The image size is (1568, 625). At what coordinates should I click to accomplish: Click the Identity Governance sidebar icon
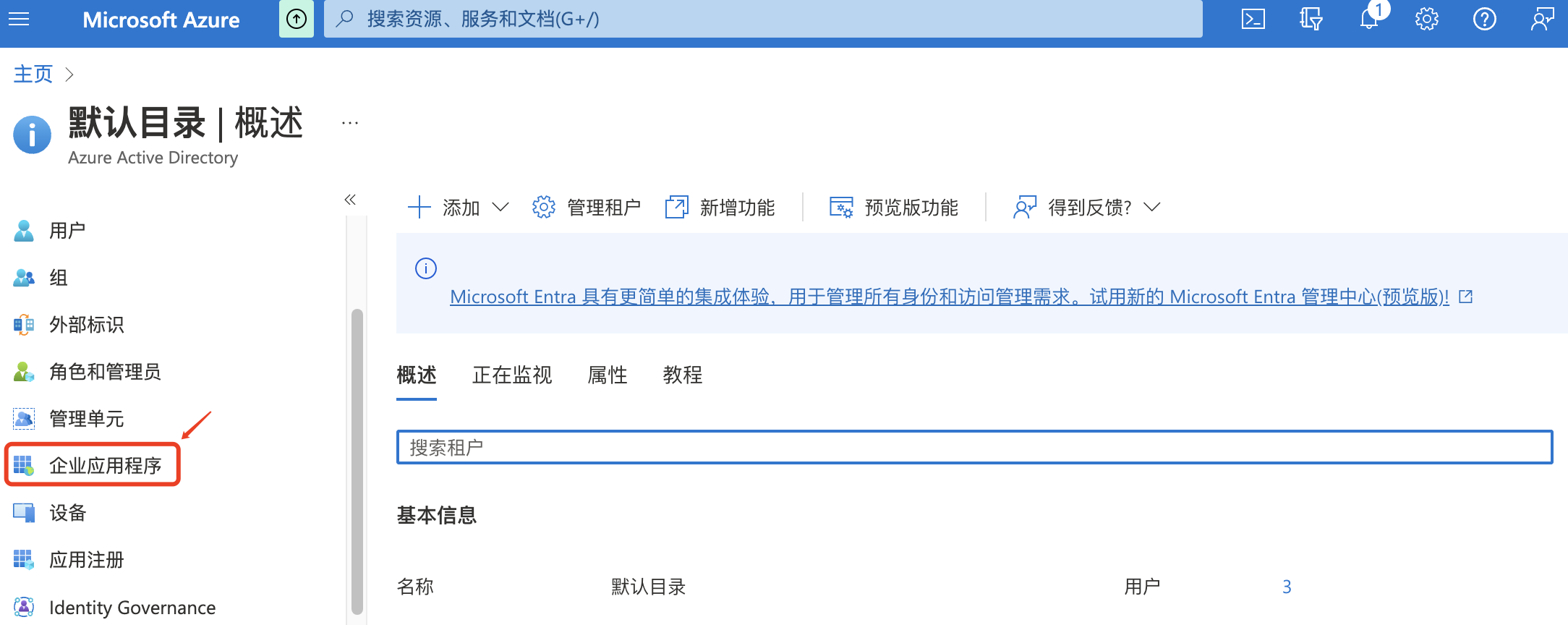pyautogui.click(x=24, y=607)
